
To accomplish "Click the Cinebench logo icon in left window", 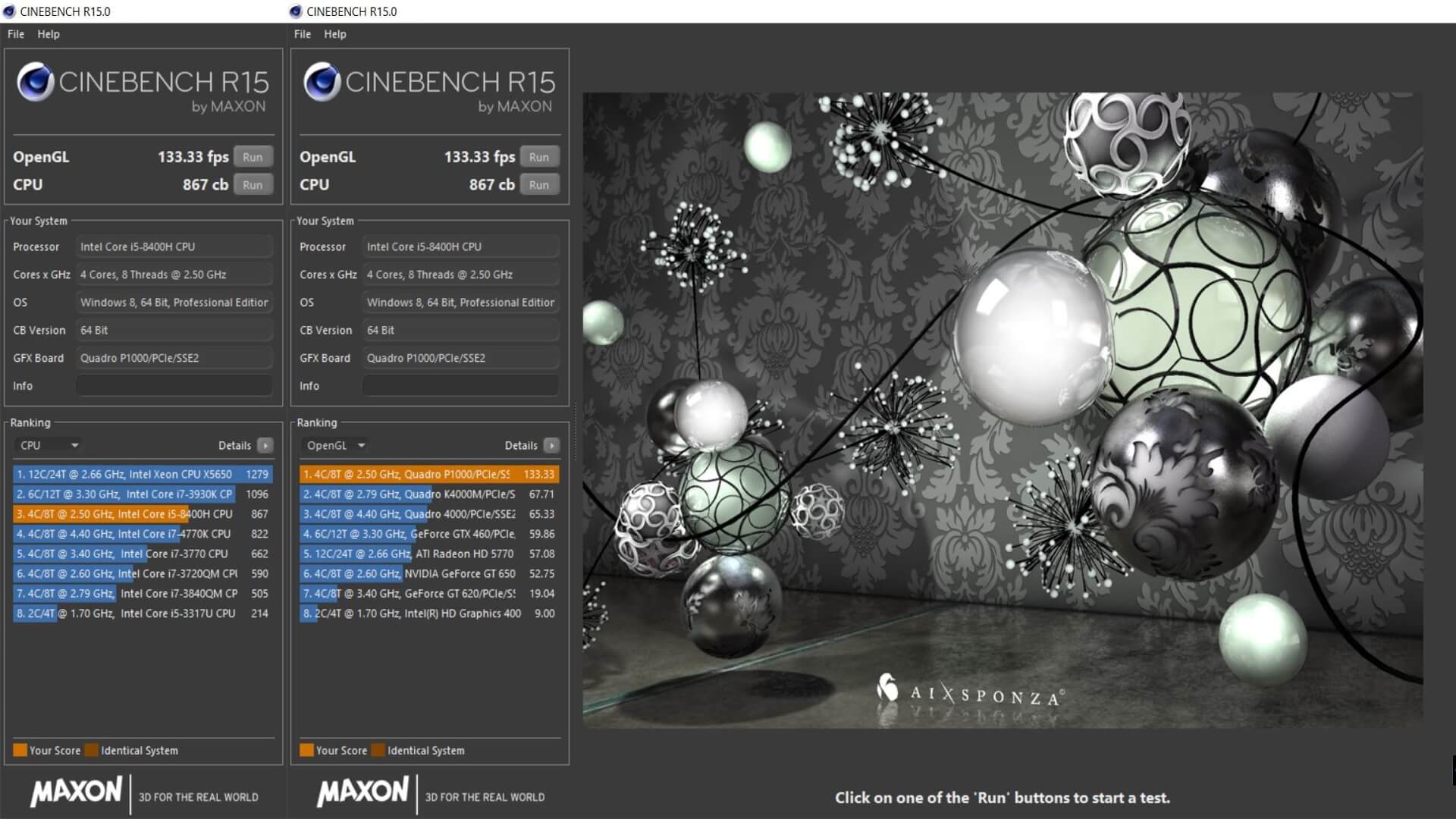I will [36, 82].
